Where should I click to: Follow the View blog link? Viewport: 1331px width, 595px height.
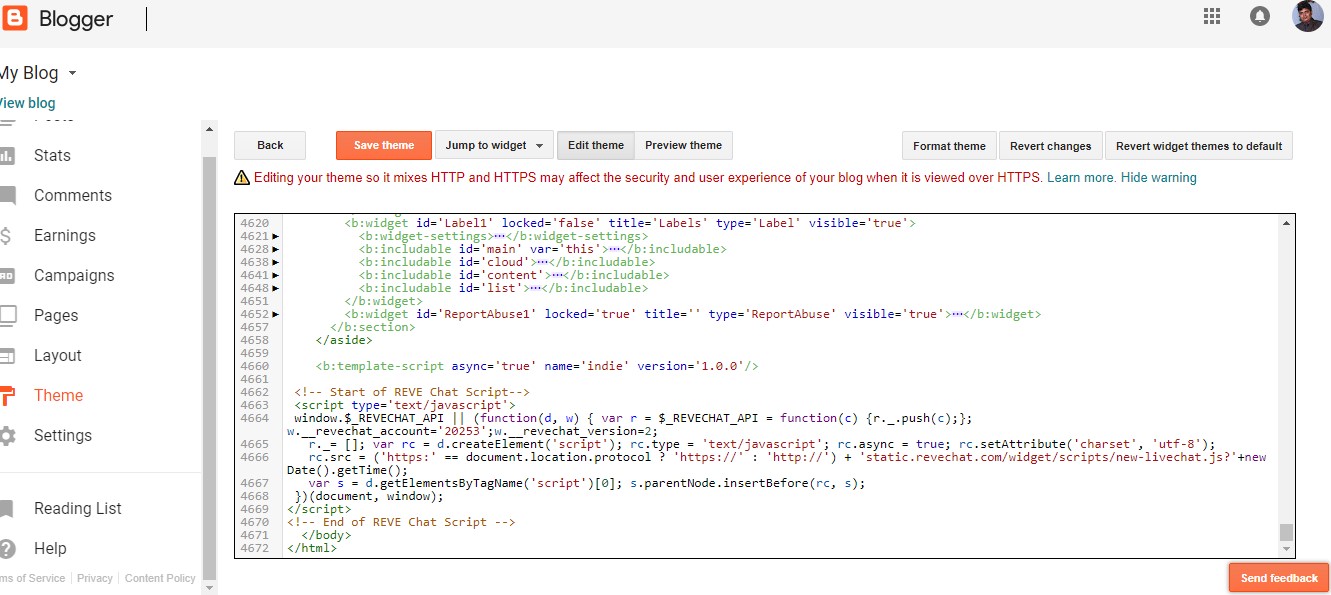tap(27, 103)
